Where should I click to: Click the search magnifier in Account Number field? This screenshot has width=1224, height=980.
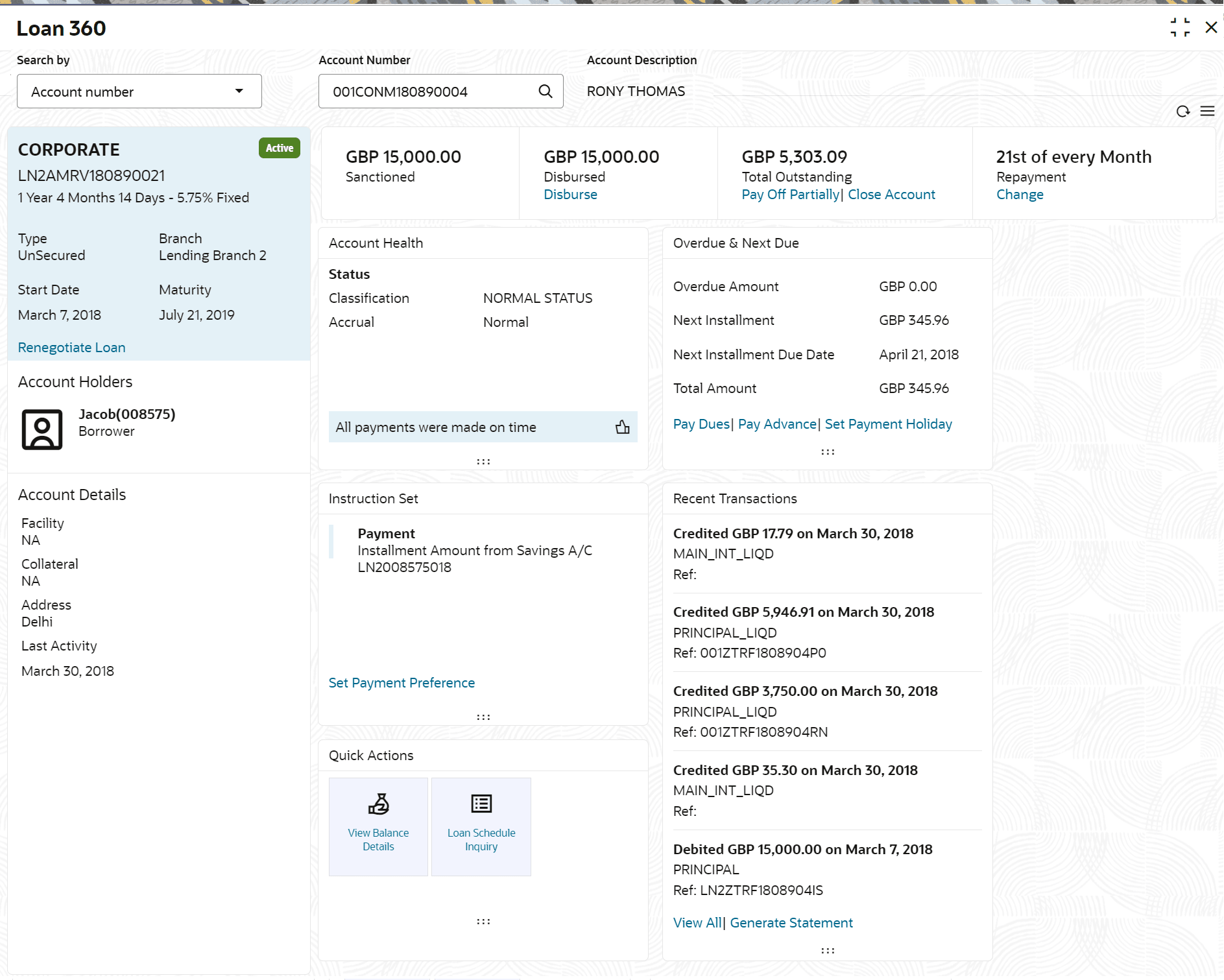[544, 91]
